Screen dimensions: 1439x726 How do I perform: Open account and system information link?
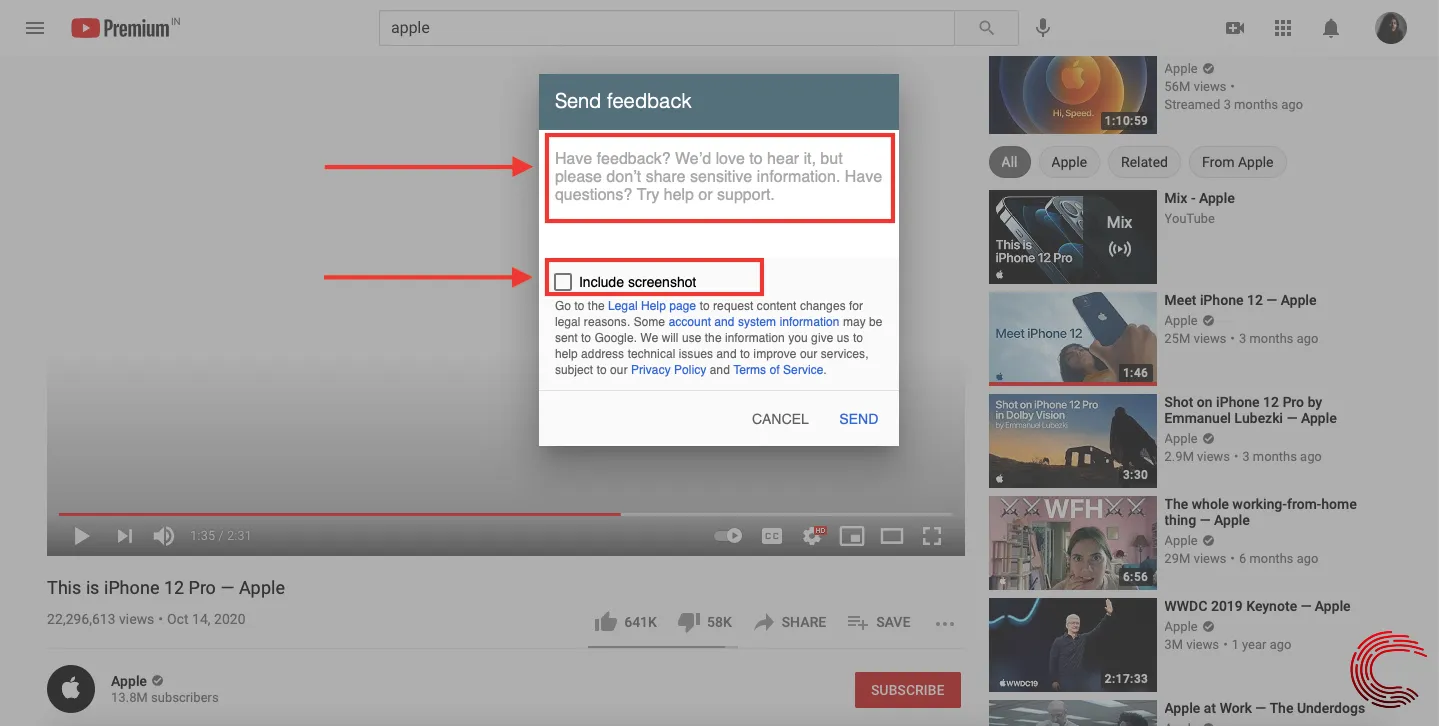tap(754, 322)
